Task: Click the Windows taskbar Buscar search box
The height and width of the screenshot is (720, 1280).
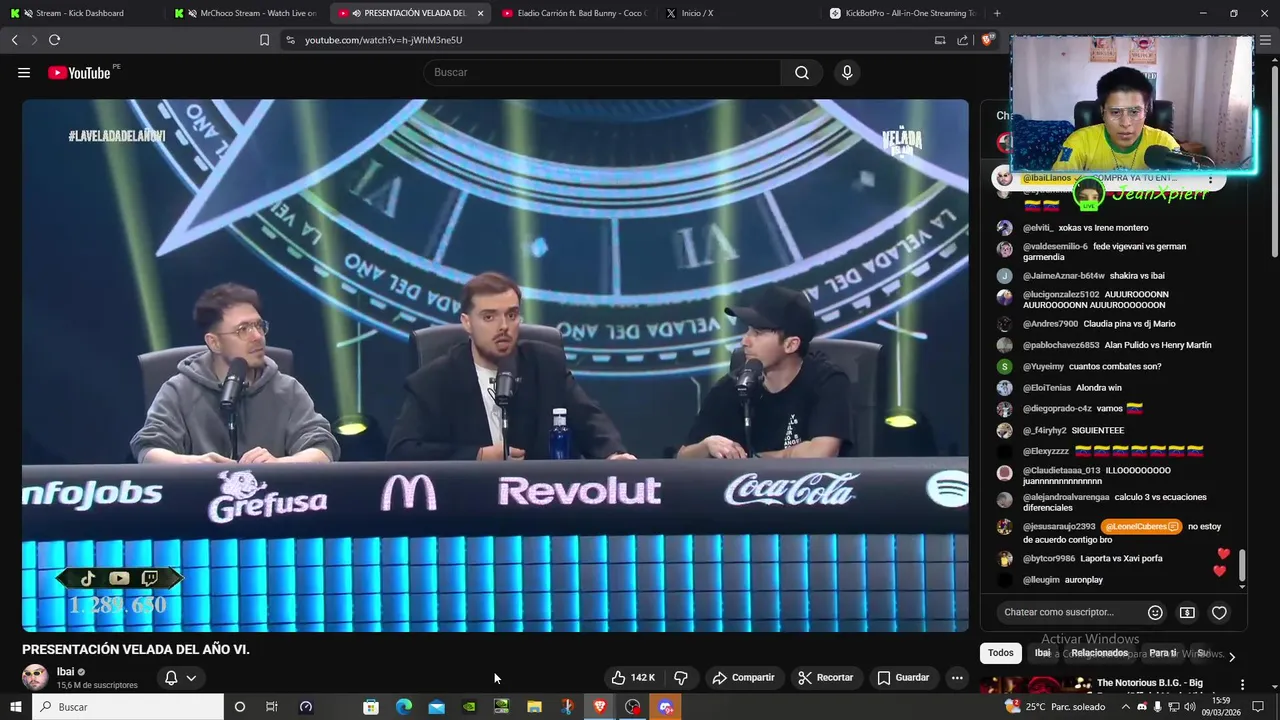Action: coord(128,707)
